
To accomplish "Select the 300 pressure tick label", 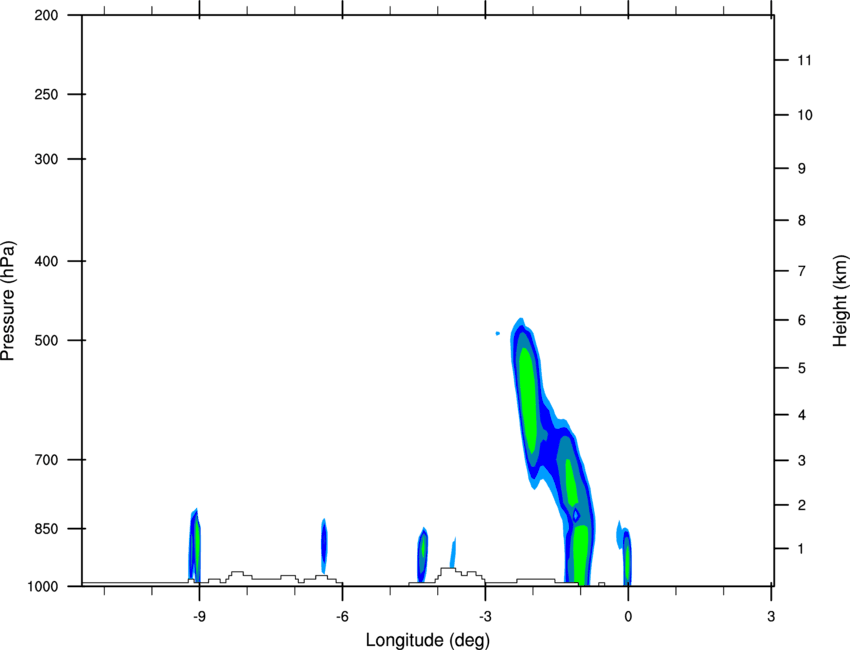I will (46, 159).
